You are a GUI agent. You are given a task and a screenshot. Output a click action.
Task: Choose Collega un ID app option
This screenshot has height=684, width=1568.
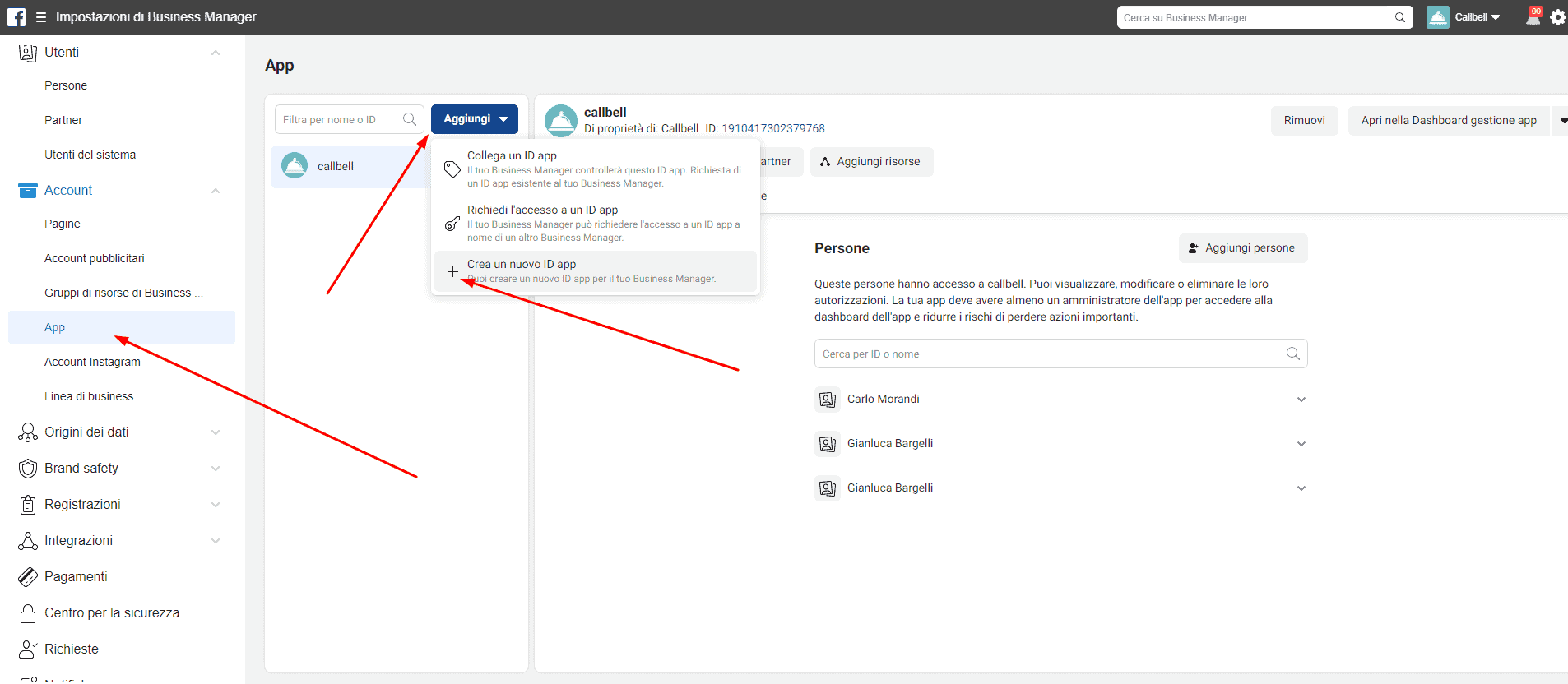(x=512, y=156)
